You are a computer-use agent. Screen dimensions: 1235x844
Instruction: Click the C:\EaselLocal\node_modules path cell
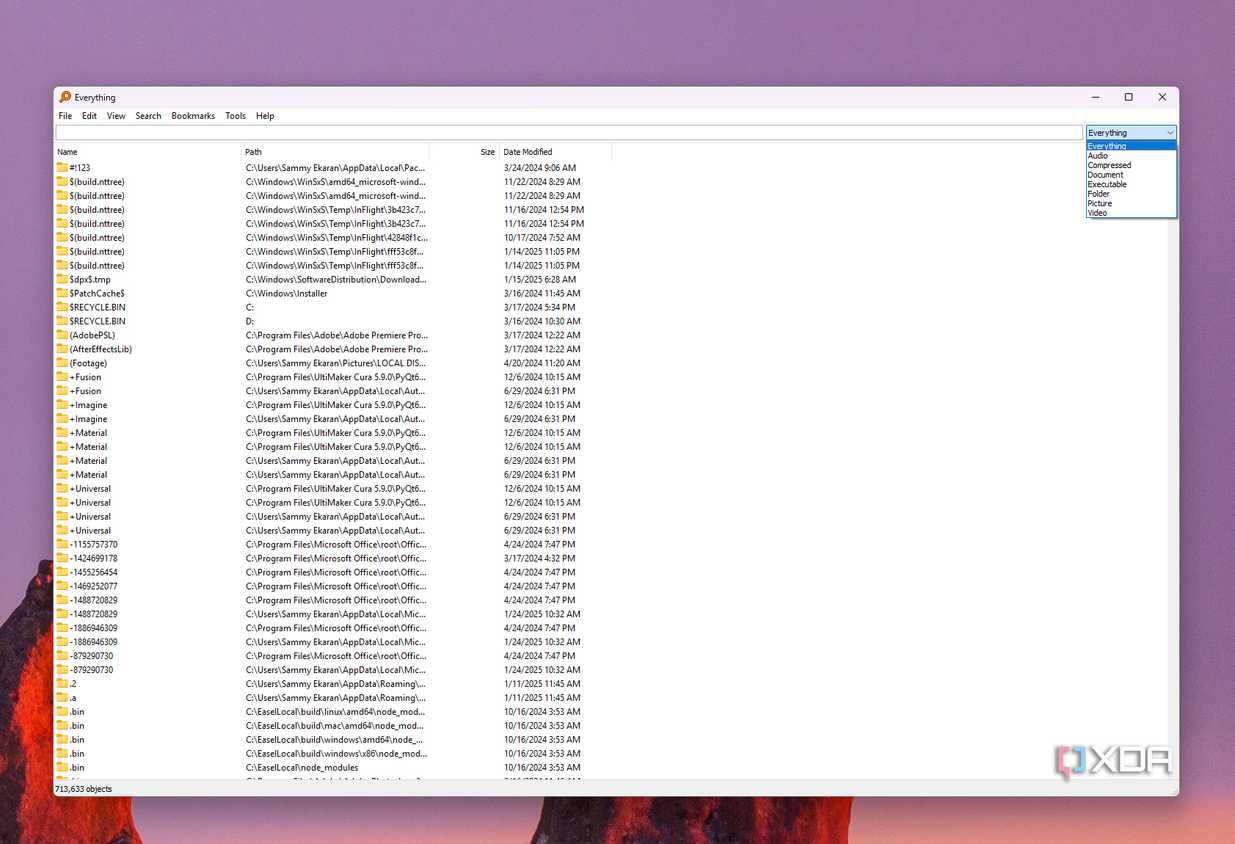(x=302, y=767)
